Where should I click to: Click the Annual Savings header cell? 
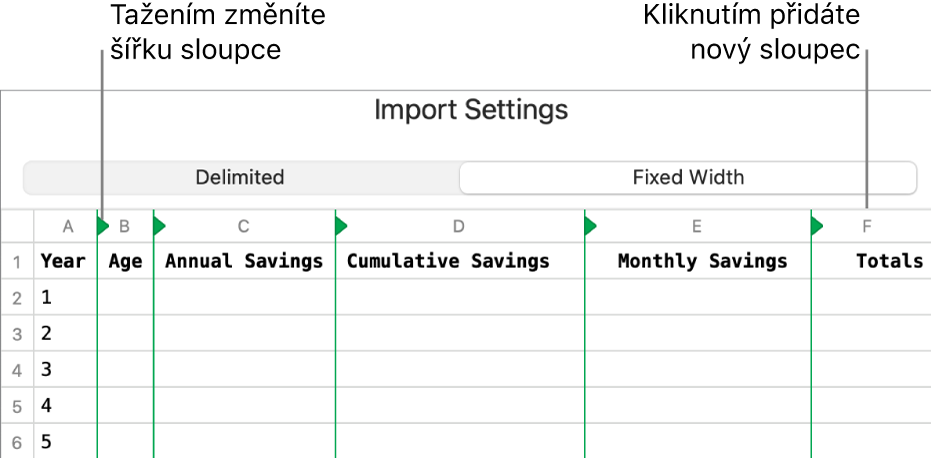point(244,262)
